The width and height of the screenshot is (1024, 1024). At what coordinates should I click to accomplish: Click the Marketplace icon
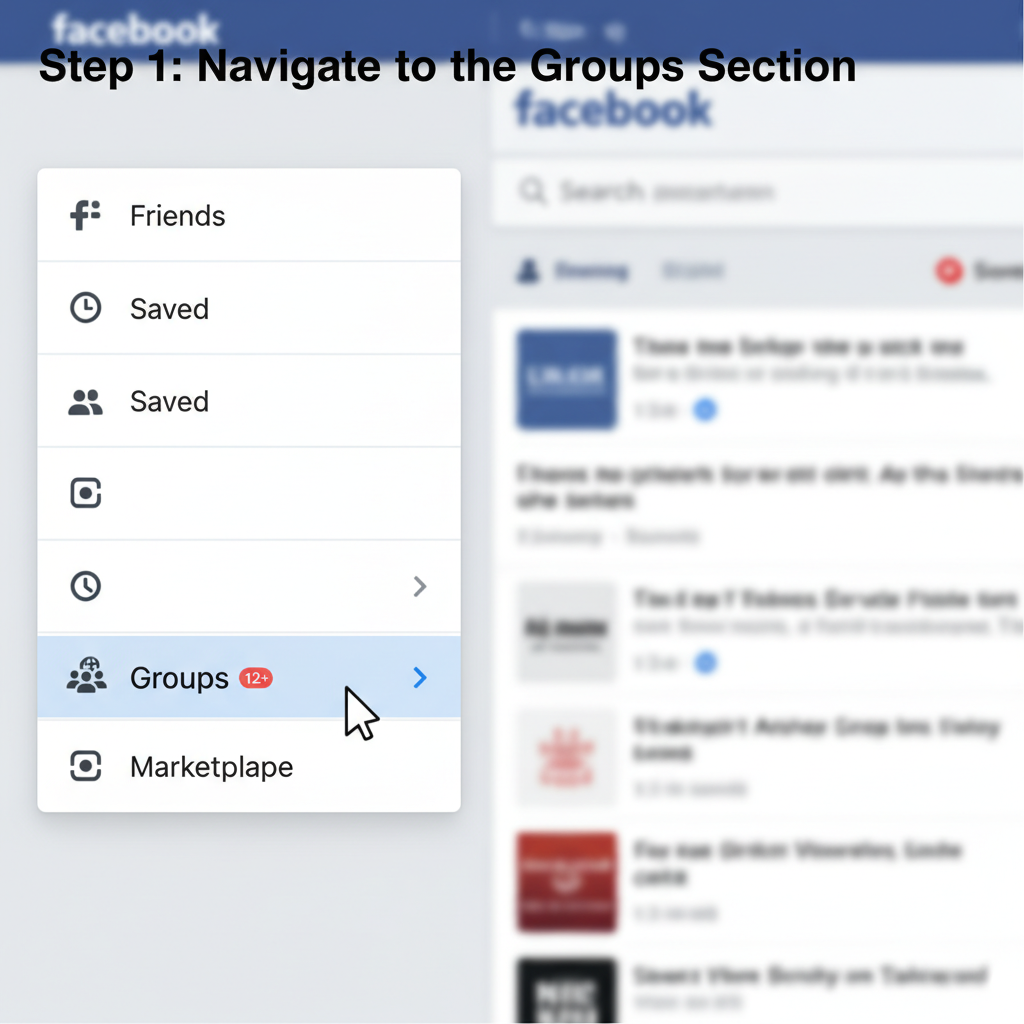point(85,767)
